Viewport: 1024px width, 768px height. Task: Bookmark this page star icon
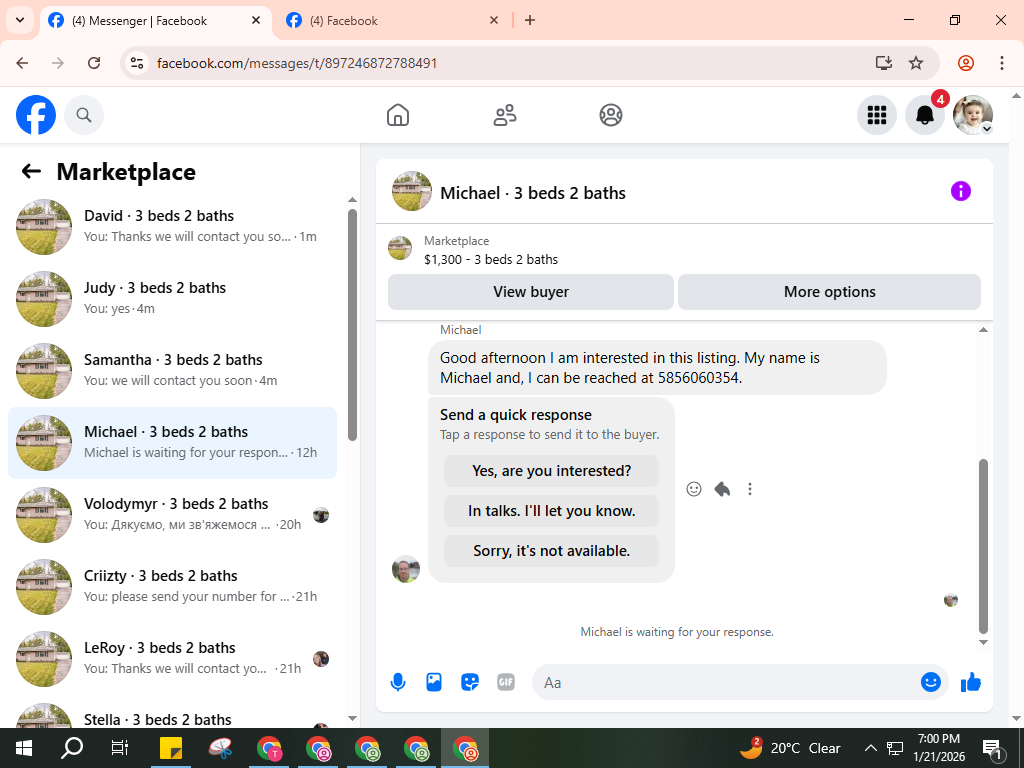pyautogui.click(x=916, y=63)
